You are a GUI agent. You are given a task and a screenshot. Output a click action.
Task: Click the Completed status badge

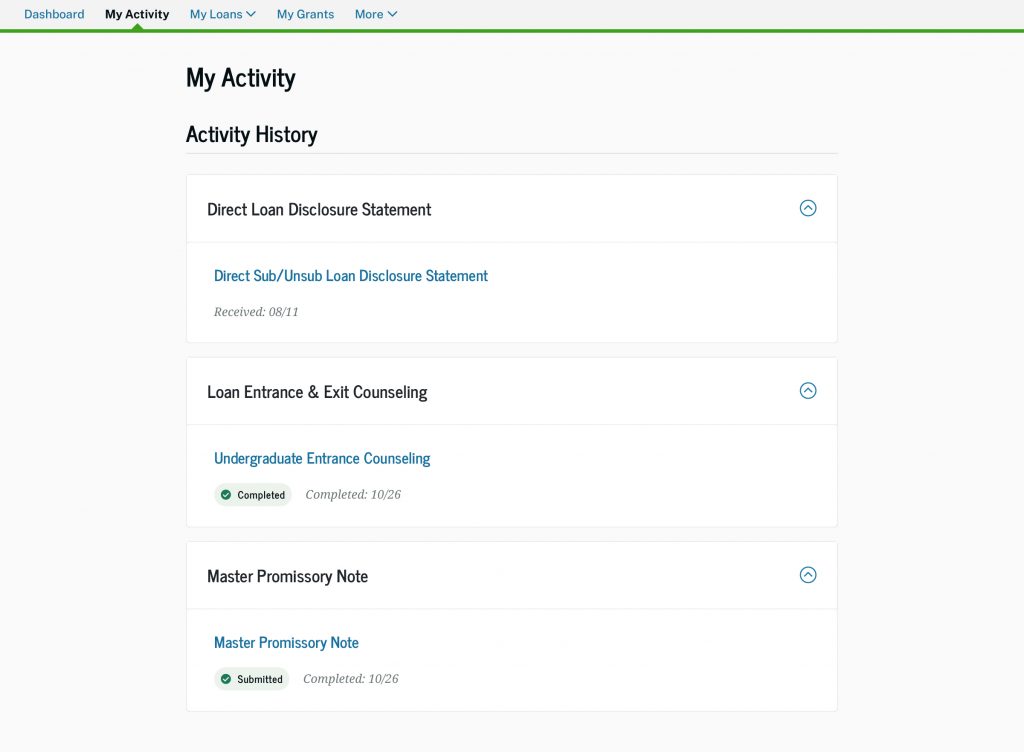(x=253, y=494)
